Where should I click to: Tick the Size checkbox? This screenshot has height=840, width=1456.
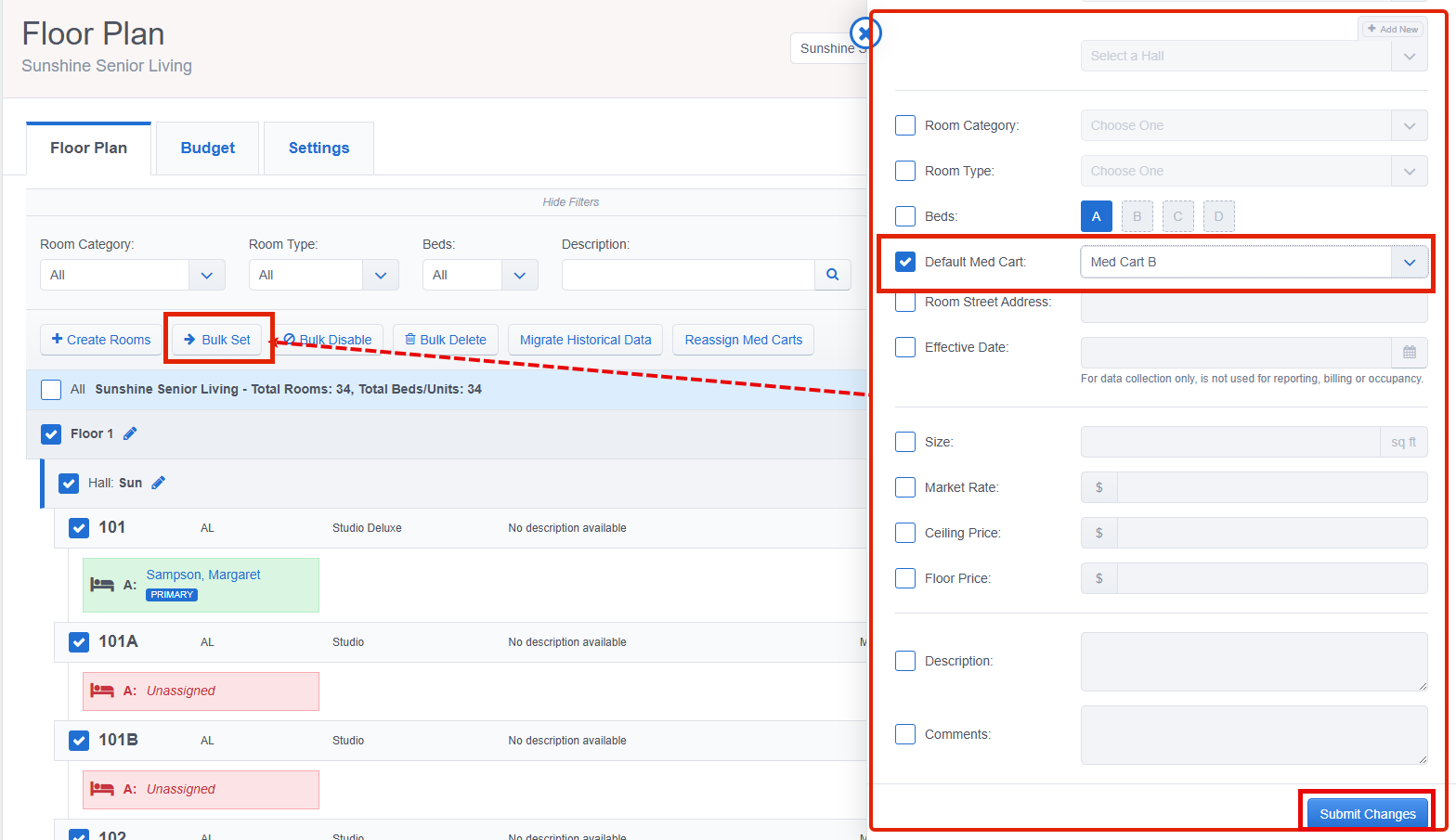pyautogui.click(x=905, y=442)
